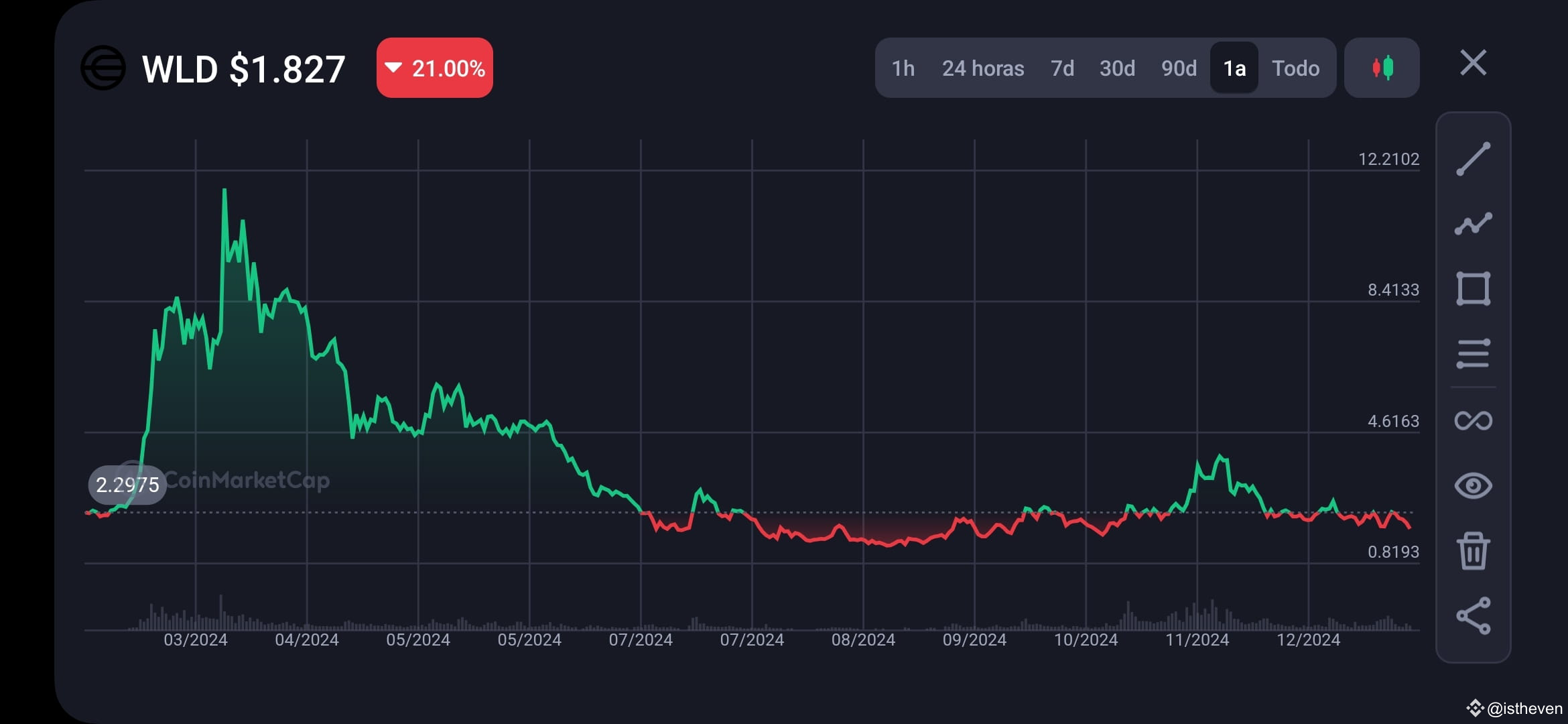Switch chart range to 7d

(1062, 68)
